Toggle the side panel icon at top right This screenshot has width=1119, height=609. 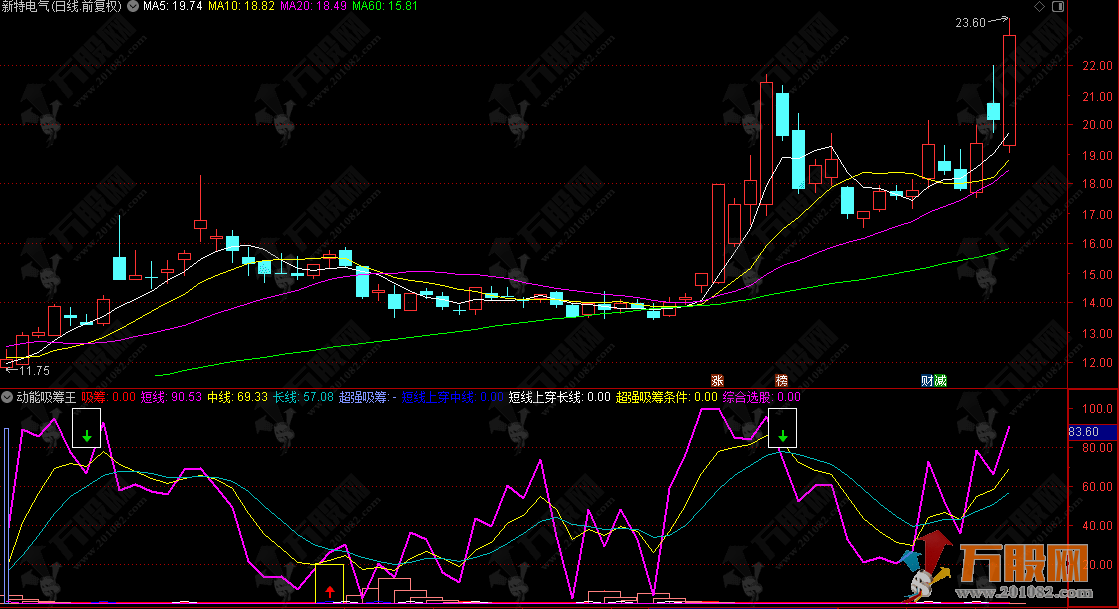tap(1056, 6)
